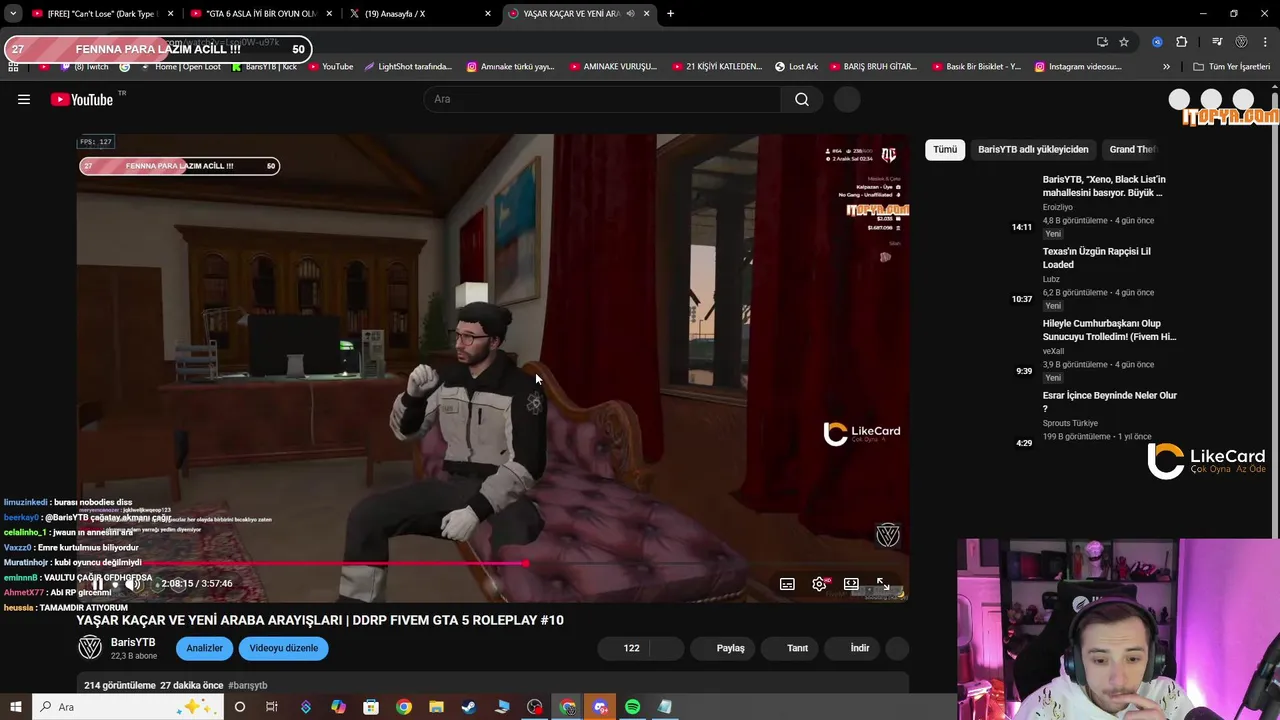Image resolution: width=1280 pixels, height=720 pixels.
Task: Open a new browser tab with plus
Action: coord(670,14)
